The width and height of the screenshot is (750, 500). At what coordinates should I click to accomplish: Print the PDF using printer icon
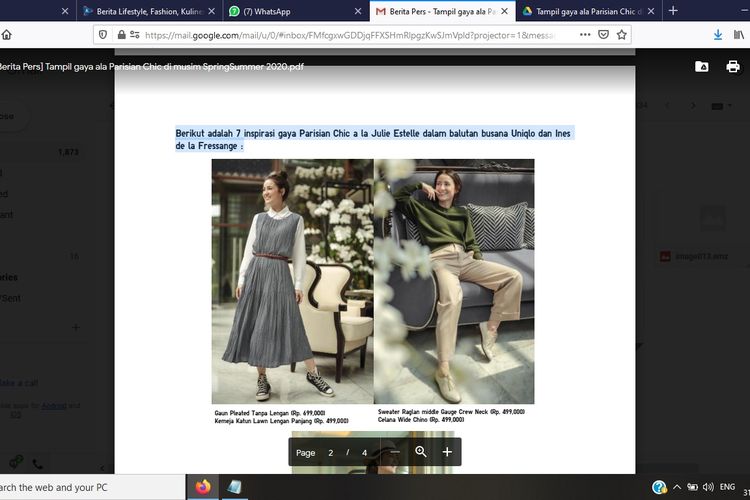tap(732, 67)
